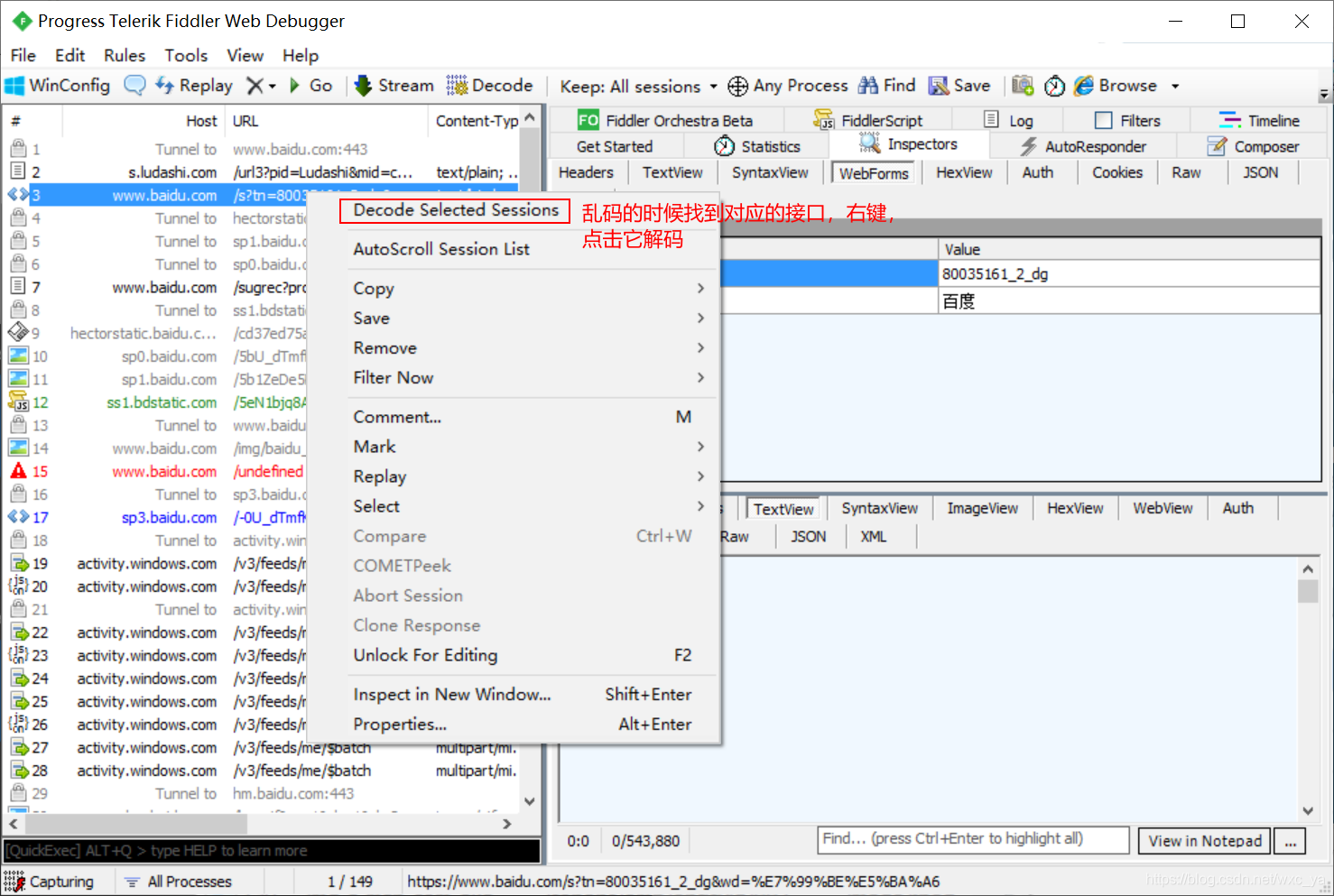The width and height of the screenshot is (1334, 896).
Task: Toggle Capturing in the status bar
Action: pyautogui.click(x=51, y=882)
